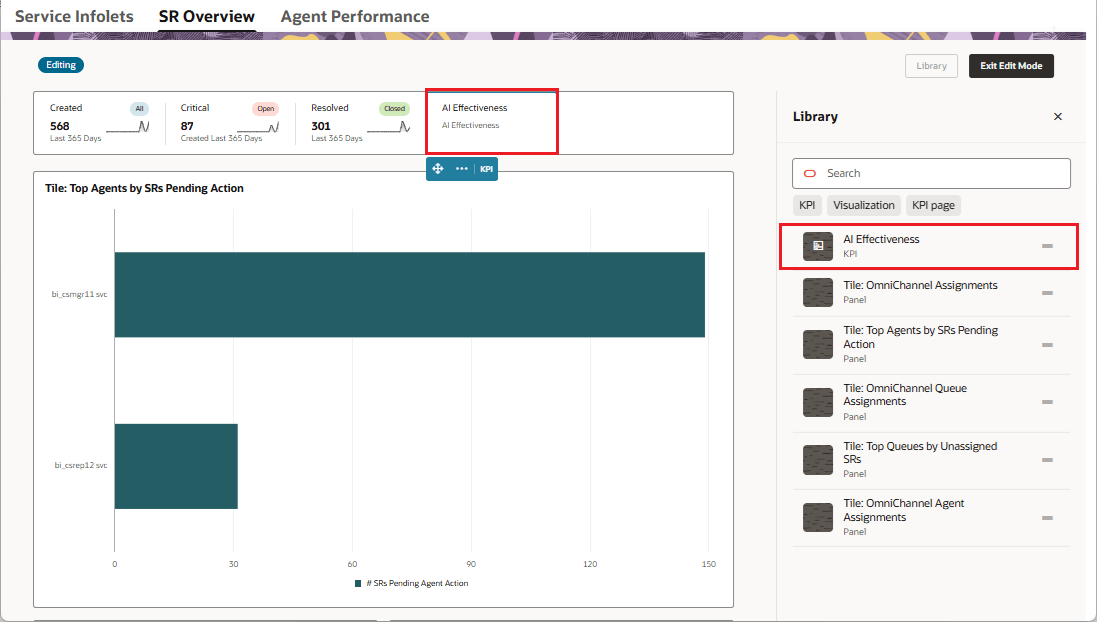Click the KPI label on tile toolbar

point(486,169)
